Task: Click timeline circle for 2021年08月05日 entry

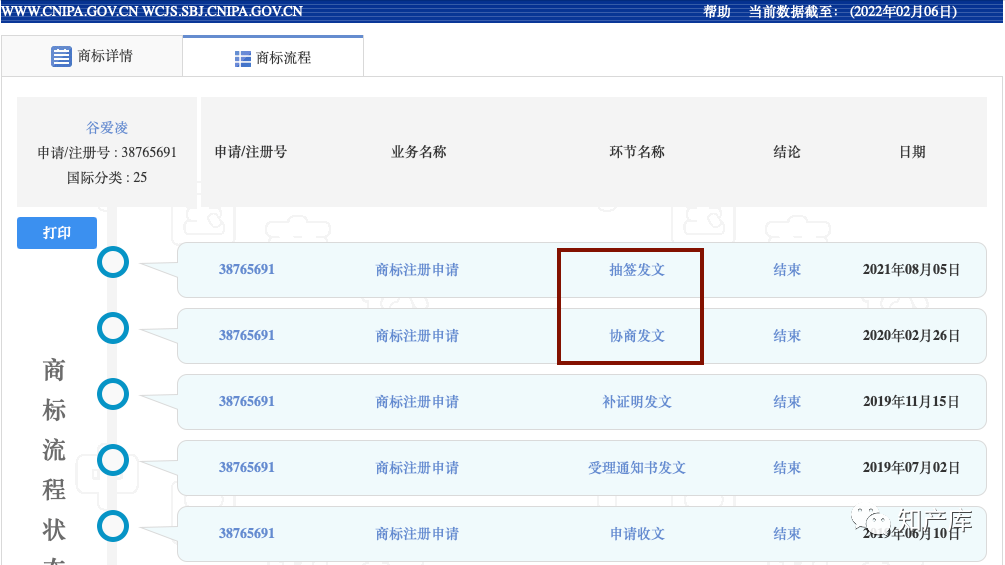Action: click(x=113, y=263)
